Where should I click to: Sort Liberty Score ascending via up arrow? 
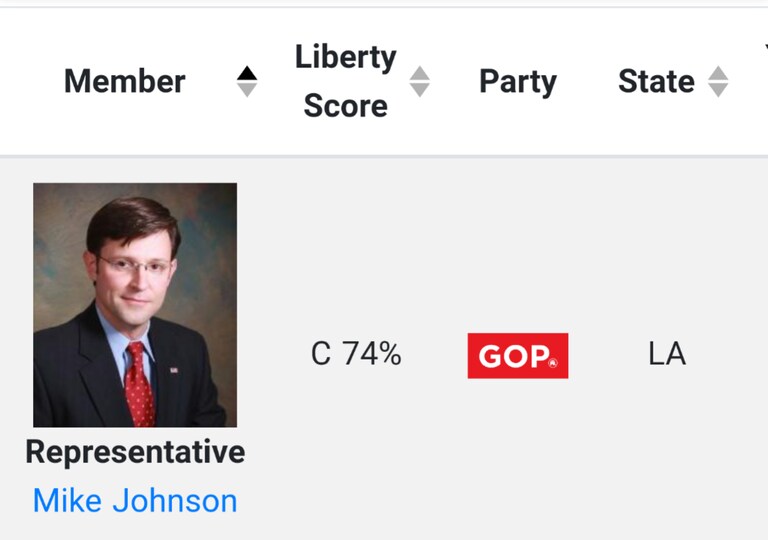(x=420, y=73)
